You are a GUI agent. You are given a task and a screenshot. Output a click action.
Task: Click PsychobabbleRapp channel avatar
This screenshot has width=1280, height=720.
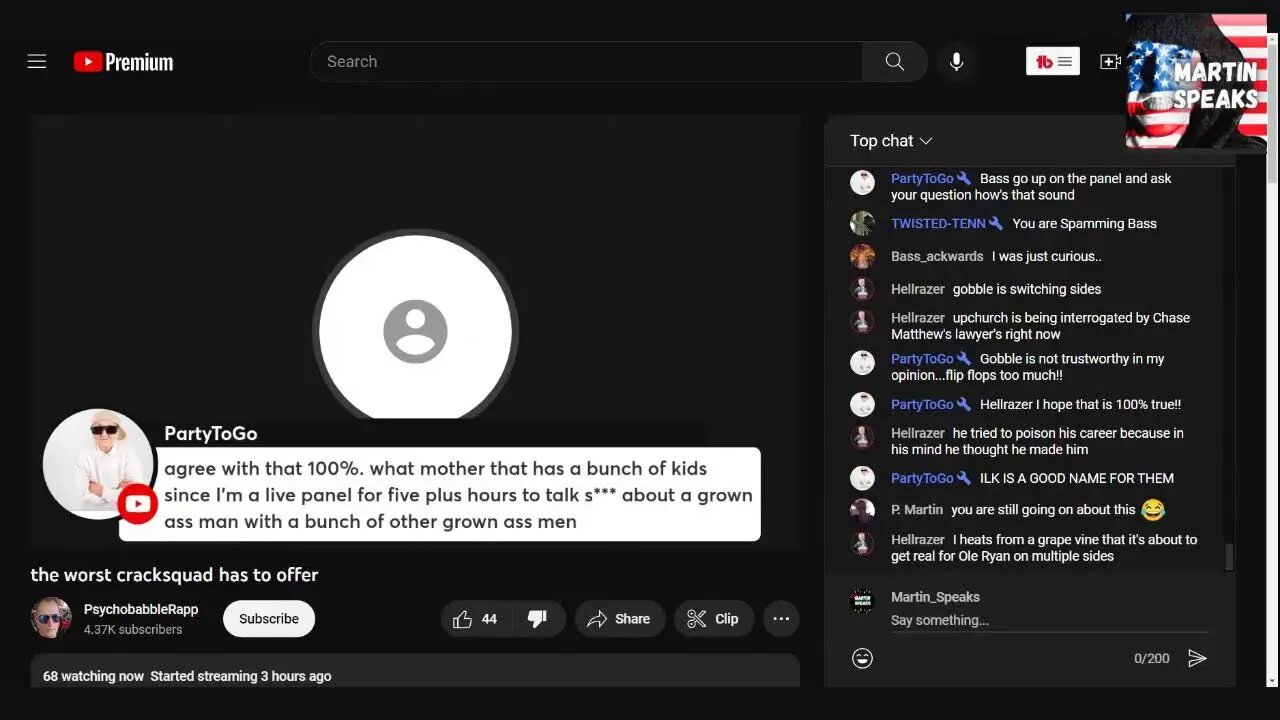tap(51, 618)
